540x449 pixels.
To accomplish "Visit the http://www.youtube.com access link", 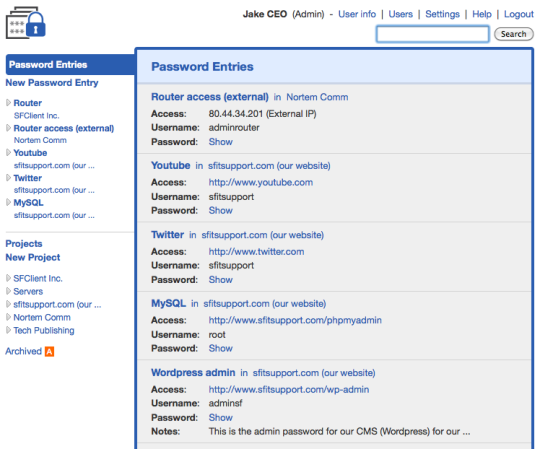I will tap(261, 182).
